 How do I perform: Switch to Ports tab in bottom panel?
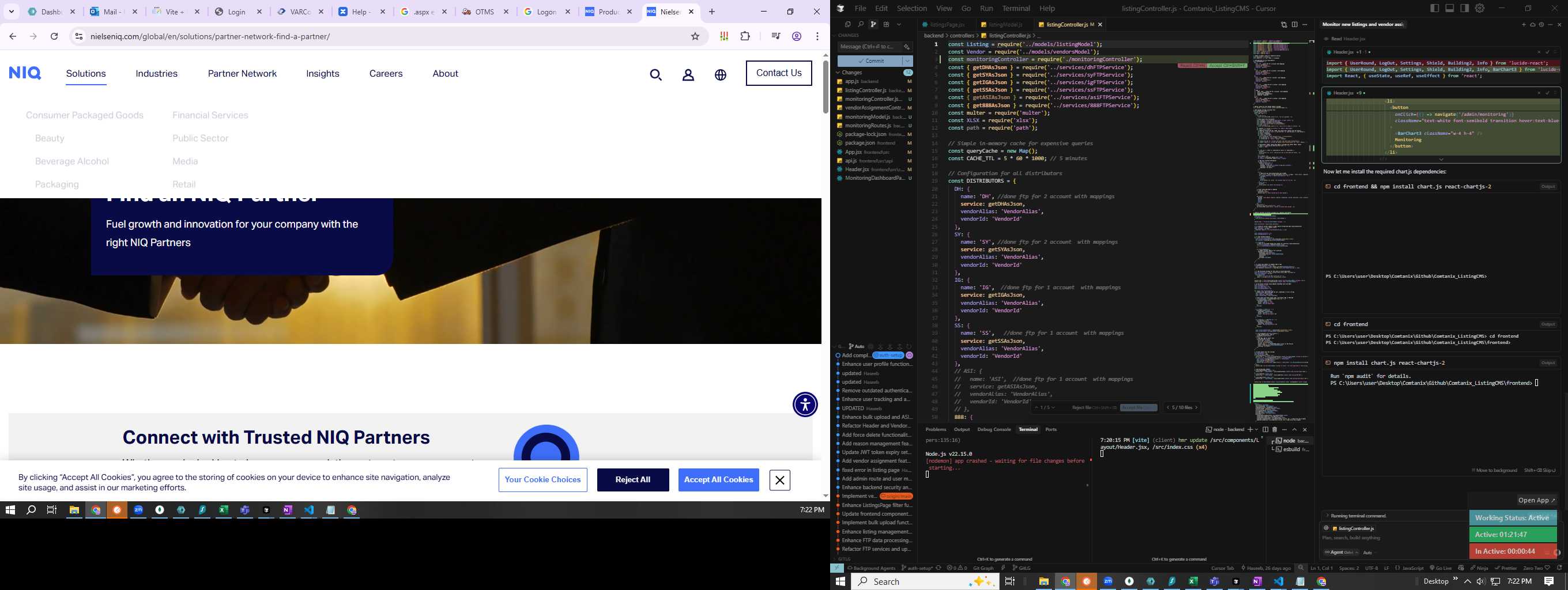1051,429
